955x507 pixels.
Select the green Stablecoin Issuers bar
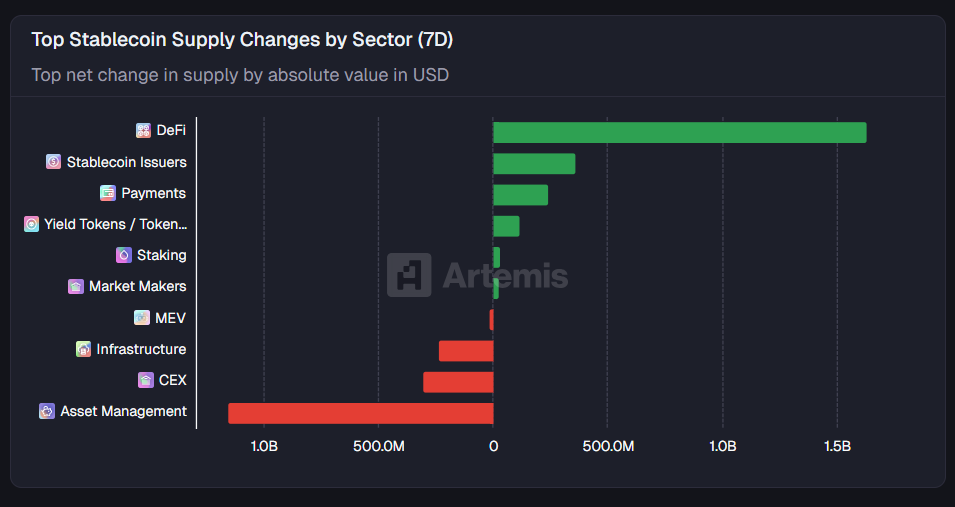pyautogui.click(x=534, y=164)
